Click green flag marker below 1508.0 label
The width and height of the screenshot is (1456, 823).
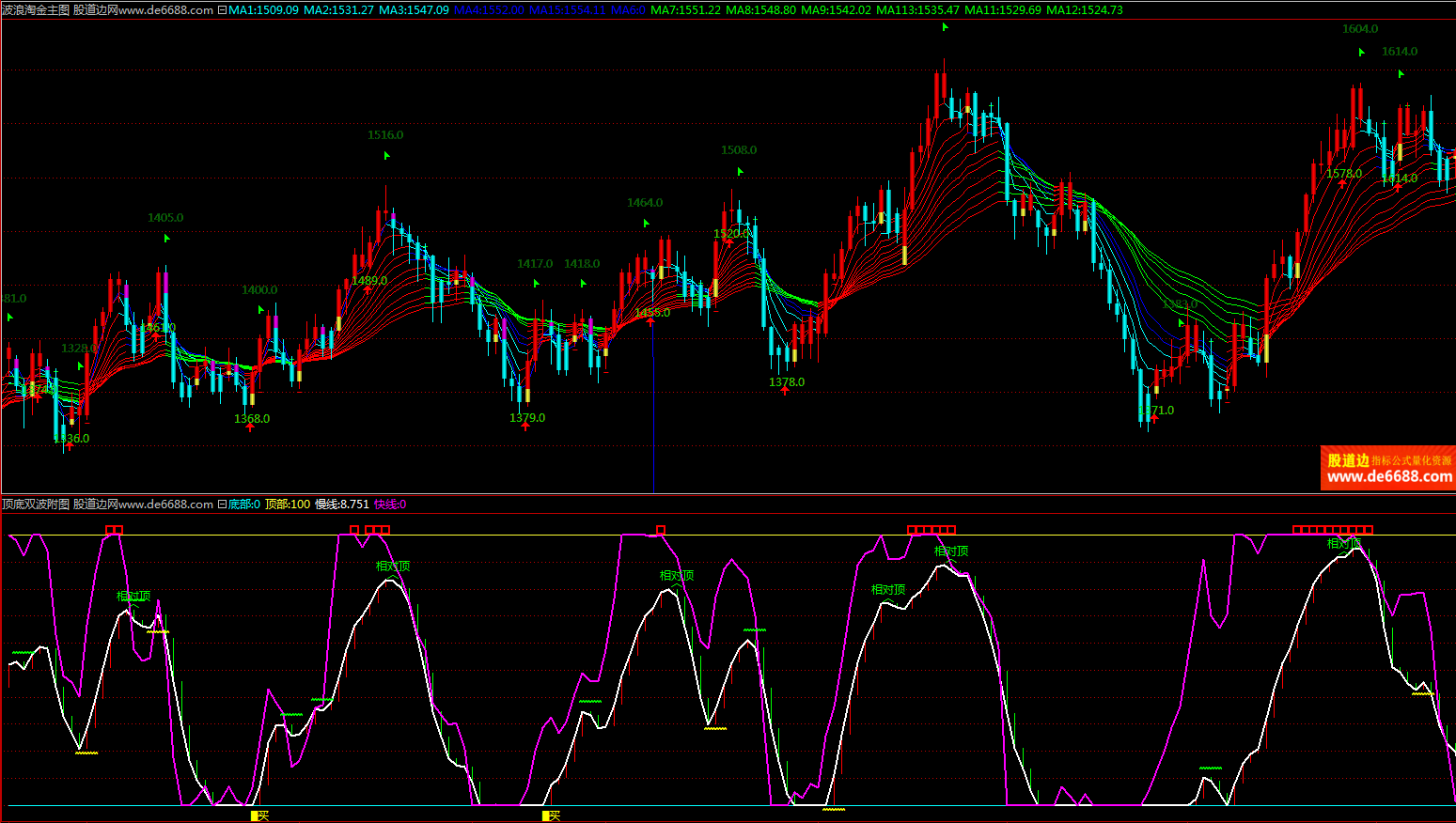(x=741, y=172)
